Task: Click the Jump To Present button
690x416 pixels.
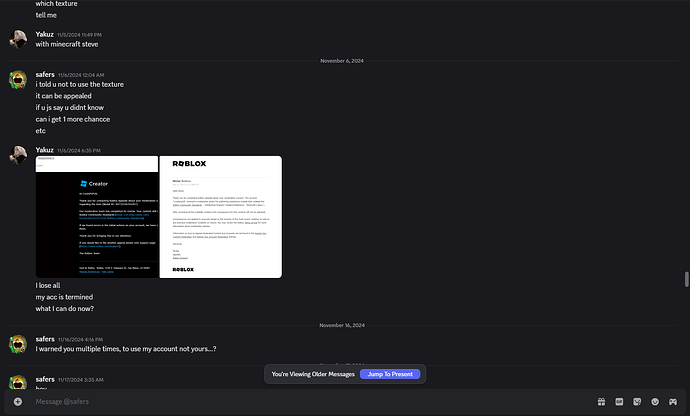Action: pyautogui.click(x=390, y=374)
